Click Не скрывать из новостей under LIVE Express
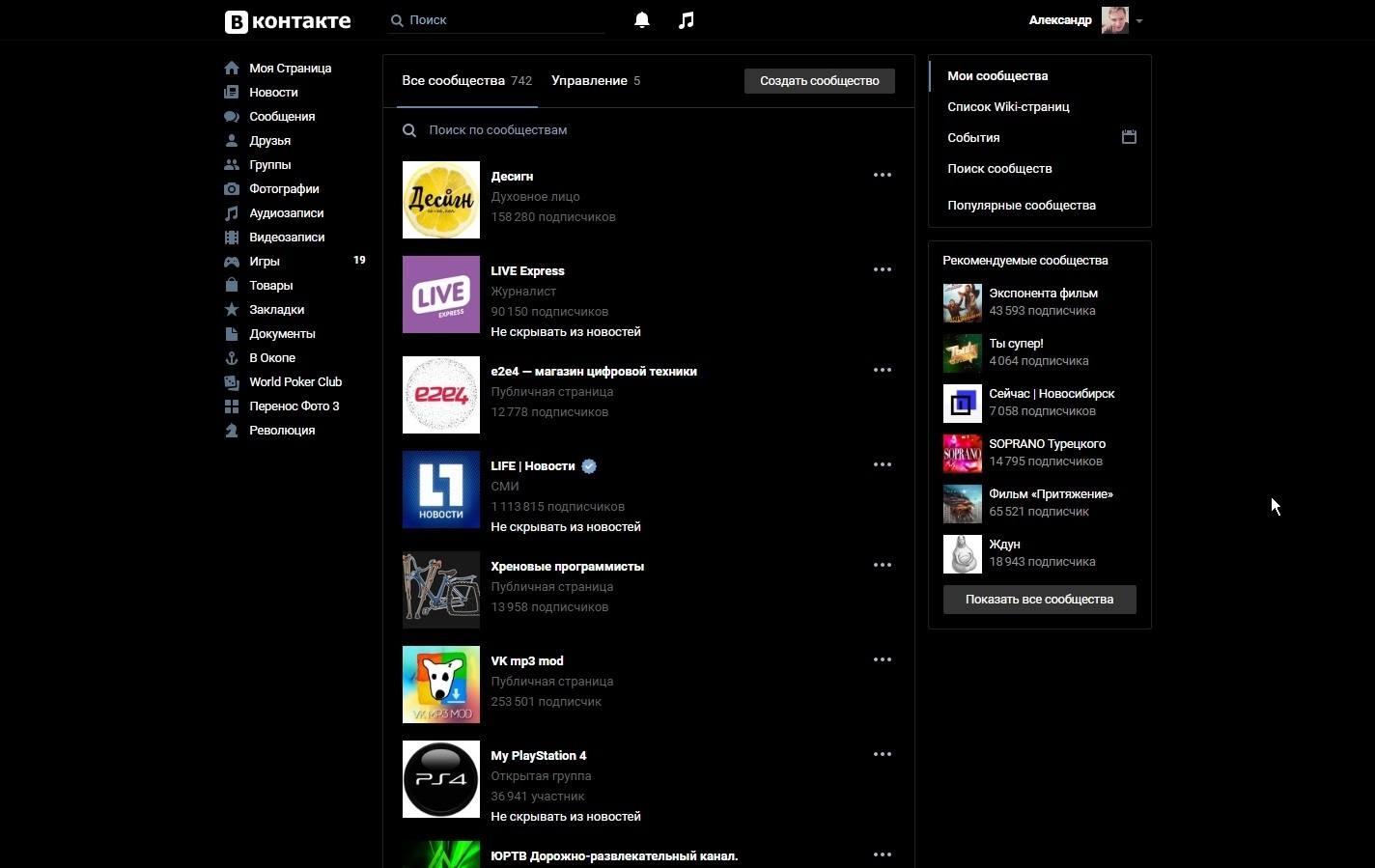Screen dimensions: 1375x868 (x=566, y=331)
